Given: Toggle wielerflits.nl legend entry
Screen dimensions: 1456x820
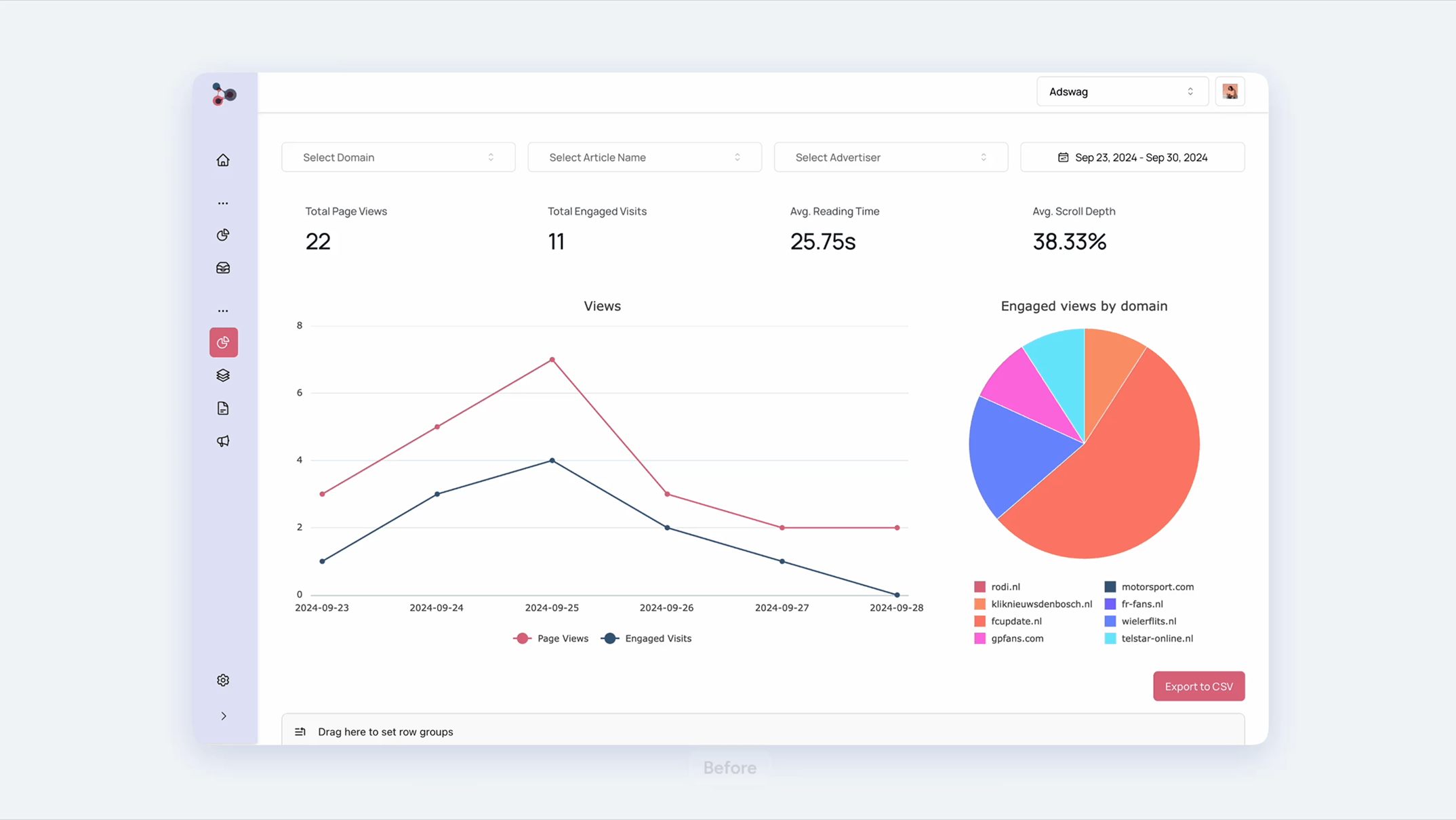Looking at the screenshot, I should [x=1140, y=621].
